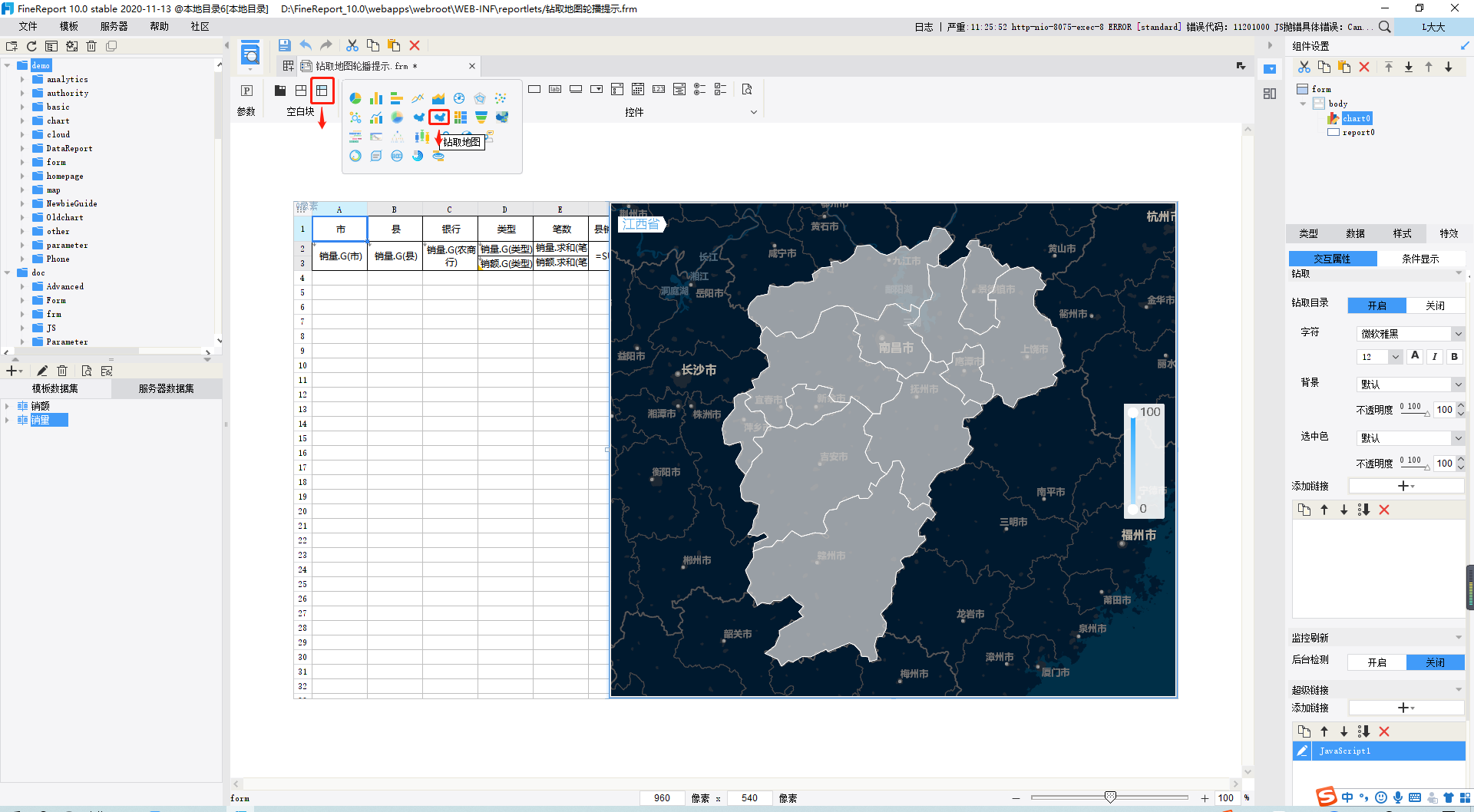Select the pie chart icon
1474x812 pixels.
point(355,98)
